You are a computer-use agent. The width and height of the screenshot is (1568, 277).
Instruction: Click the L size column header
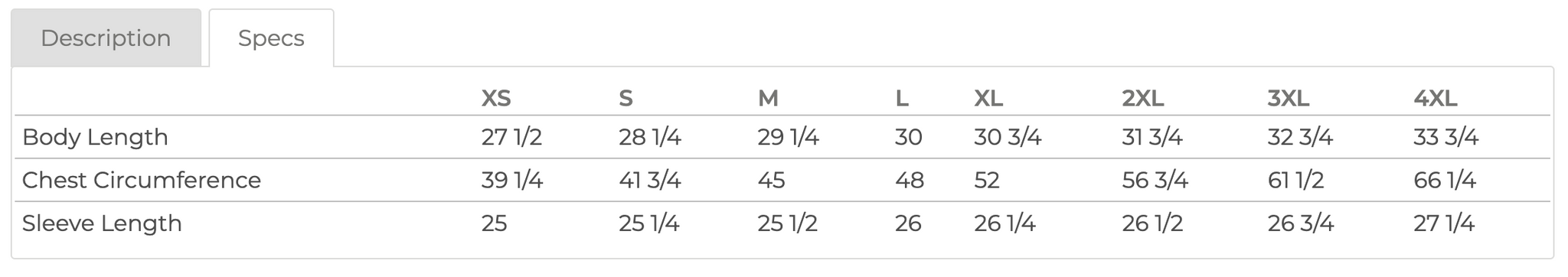pos(902,98)
